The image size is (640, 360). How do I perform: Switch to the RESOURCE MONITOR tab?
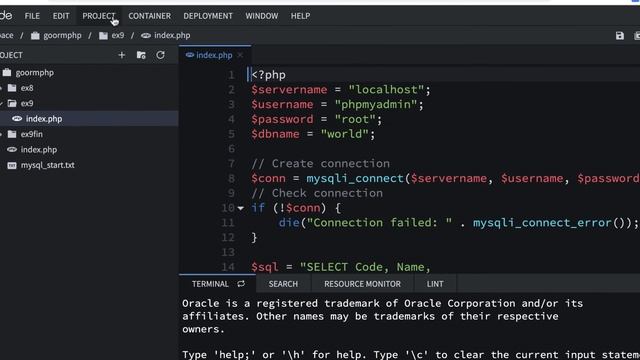[362, 284]
